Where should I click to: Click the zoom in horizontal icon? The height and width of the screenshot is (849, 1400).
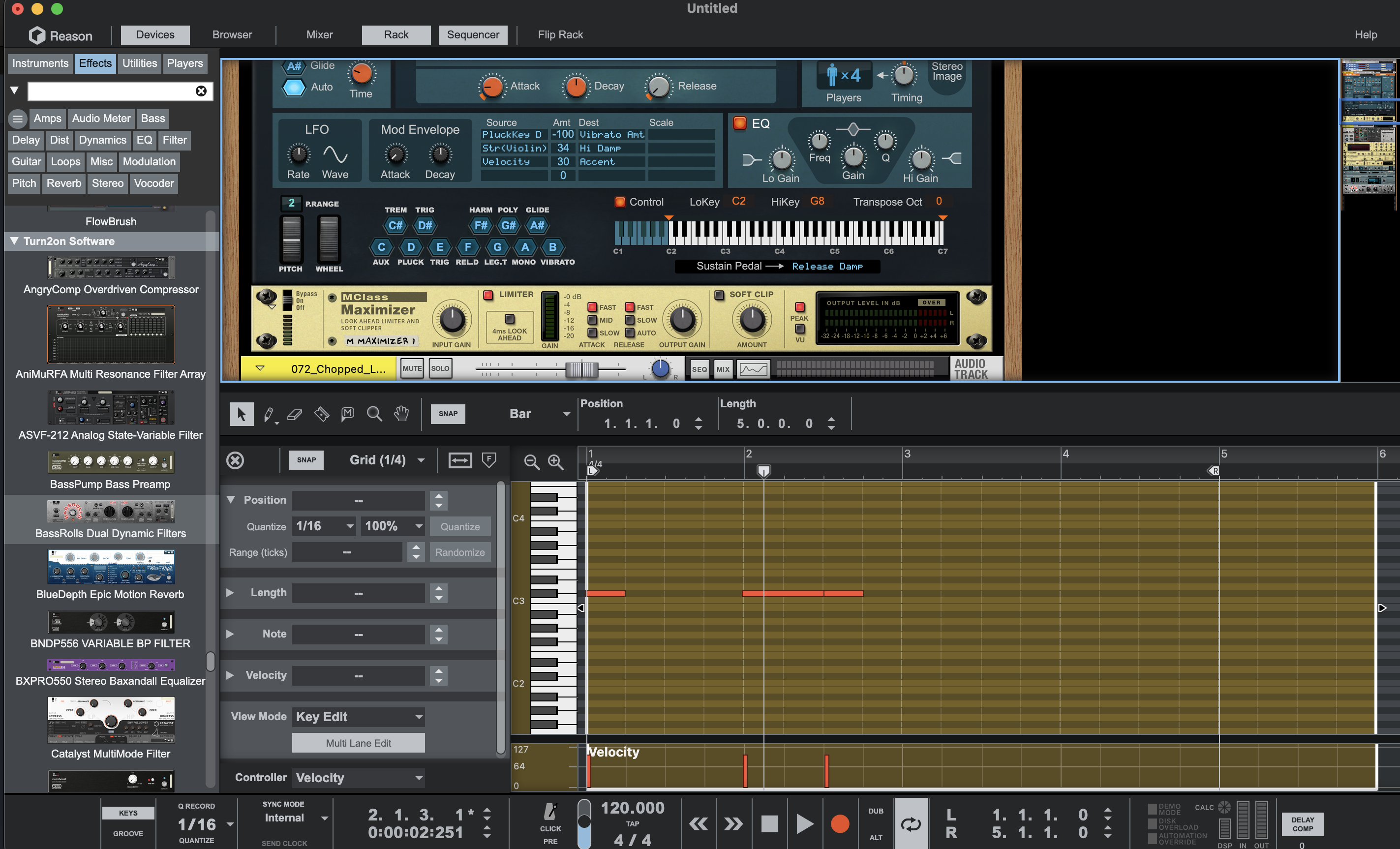coord(555,461)
